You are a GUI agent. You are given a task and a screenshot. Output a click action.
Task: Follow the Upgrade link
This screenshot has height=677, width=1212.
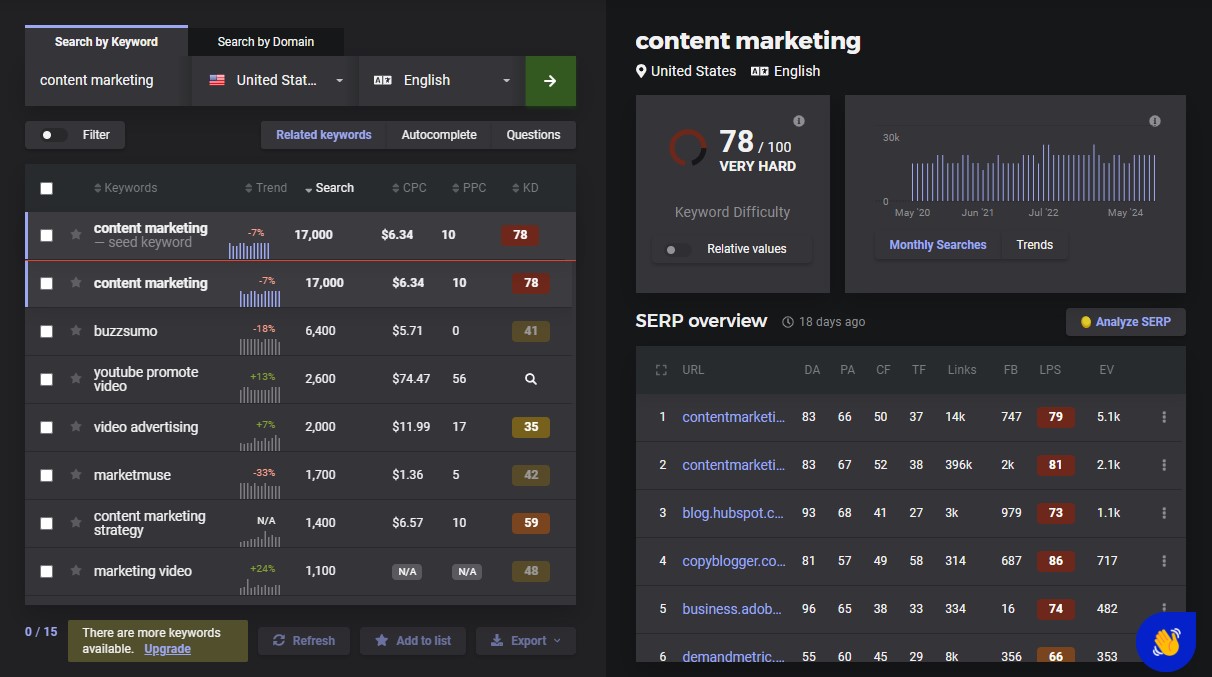point(167,649)
